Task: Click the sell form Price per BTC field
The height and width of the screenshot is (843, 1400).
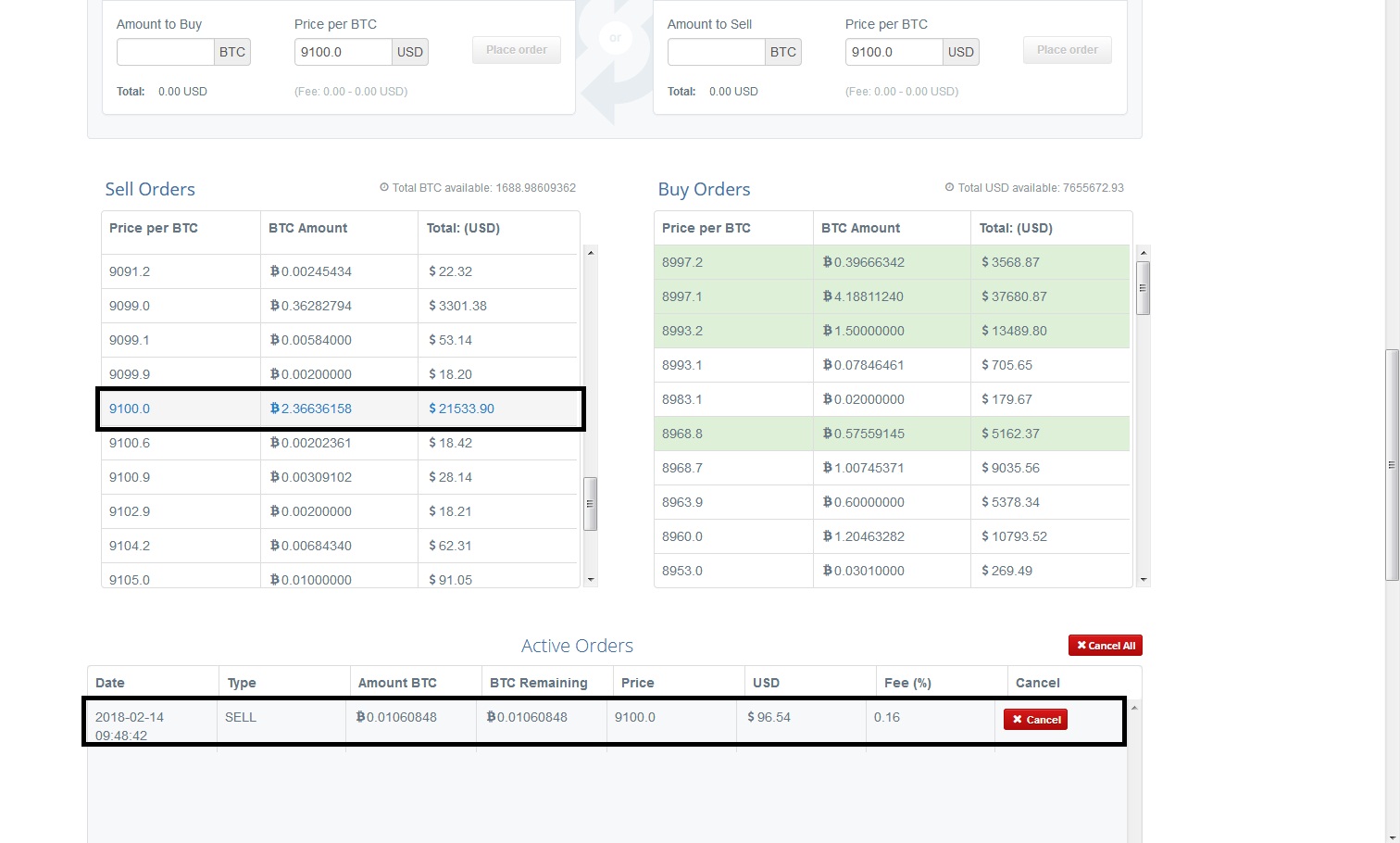Action: click(x=894, y=52)
